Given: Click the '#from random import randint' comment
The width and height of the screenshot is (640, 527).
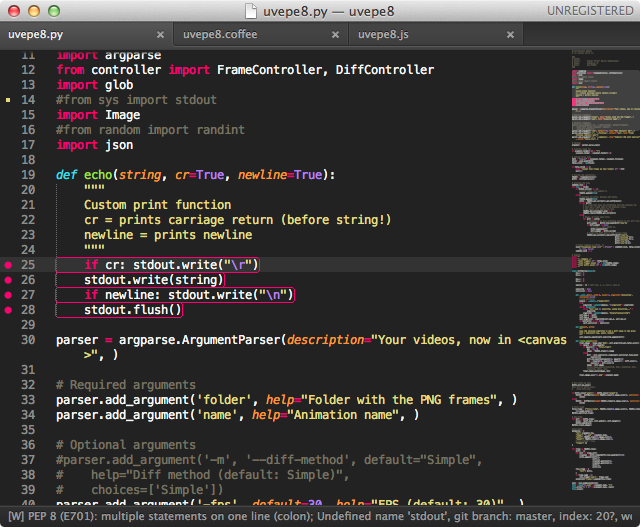Looking at the screenshot, I should tap(150, 130).
